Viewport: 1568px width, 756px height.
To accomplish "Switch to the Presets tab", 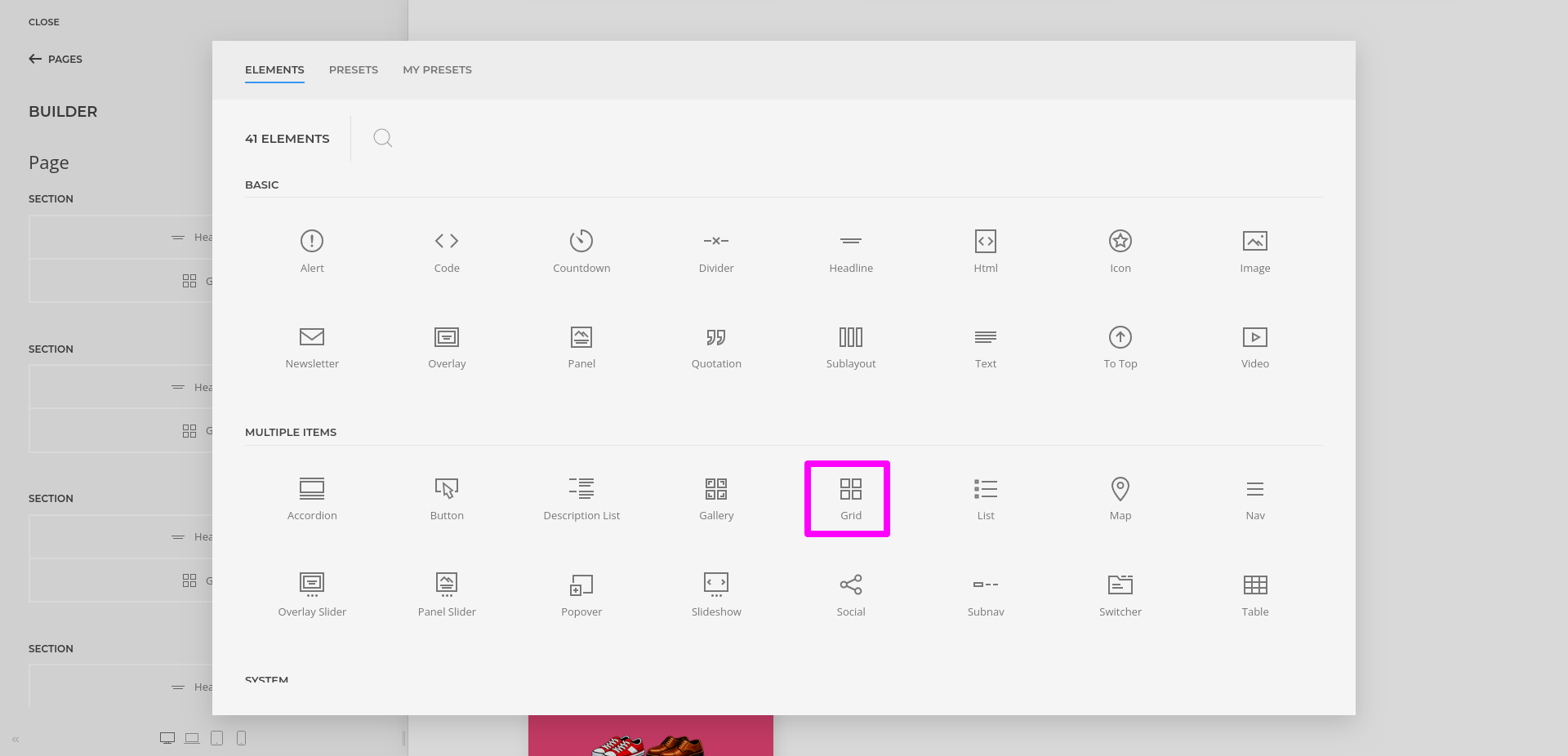I will tap(353, 70).
